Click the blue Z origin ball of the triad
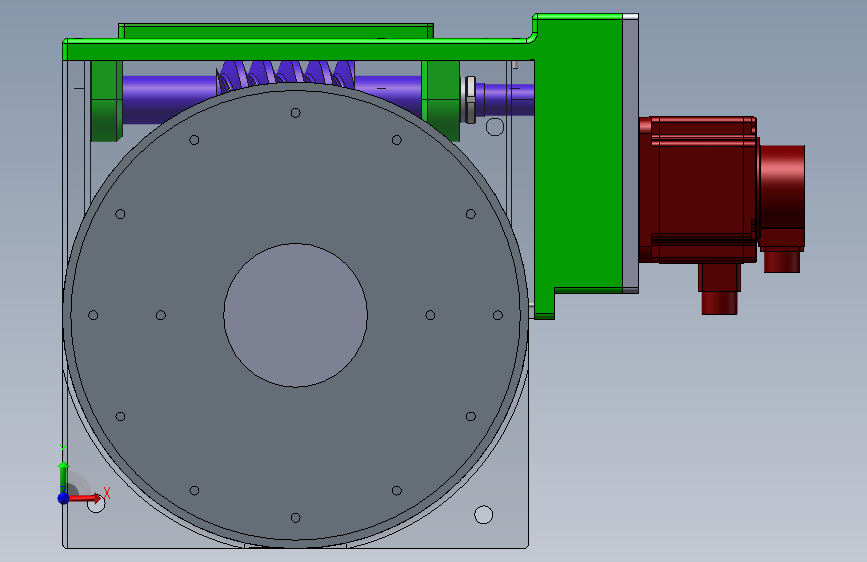Viewport: 867px width, 562px height. (64, 498)
